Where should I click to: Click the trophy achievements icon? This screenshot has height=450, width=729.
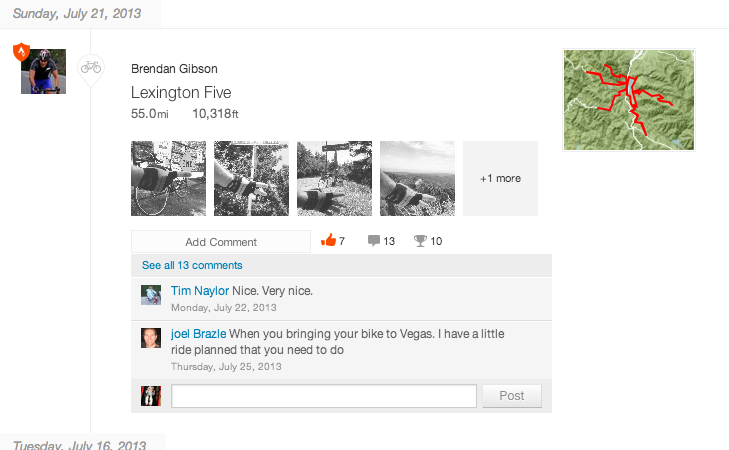[421, 241]
